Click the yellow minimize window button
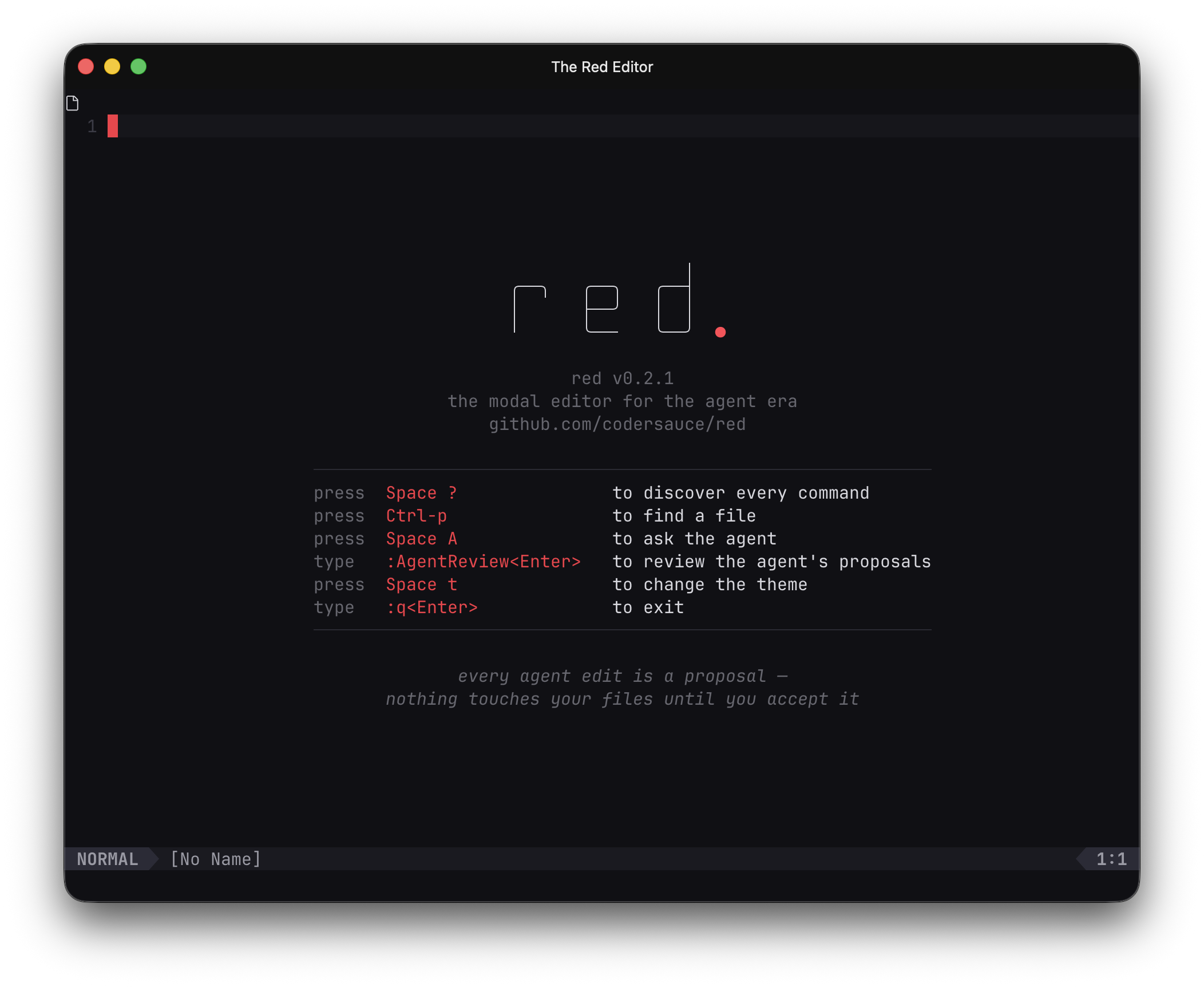1204x987 pixels. (x=112, y=67)
